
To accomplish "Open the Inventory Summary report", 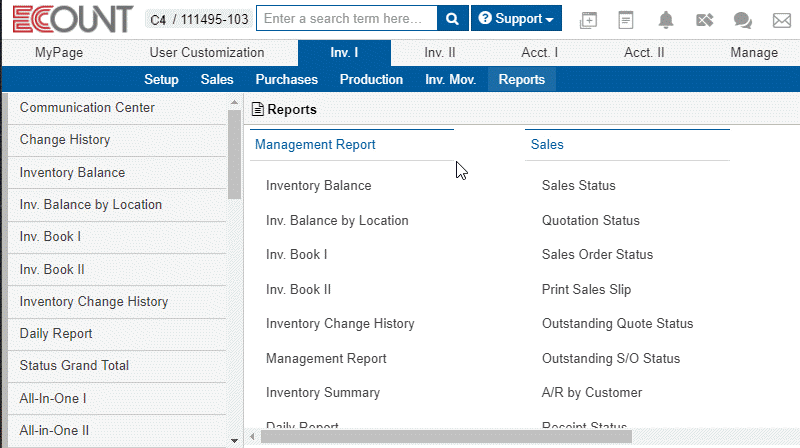I will tap(323, 393).
